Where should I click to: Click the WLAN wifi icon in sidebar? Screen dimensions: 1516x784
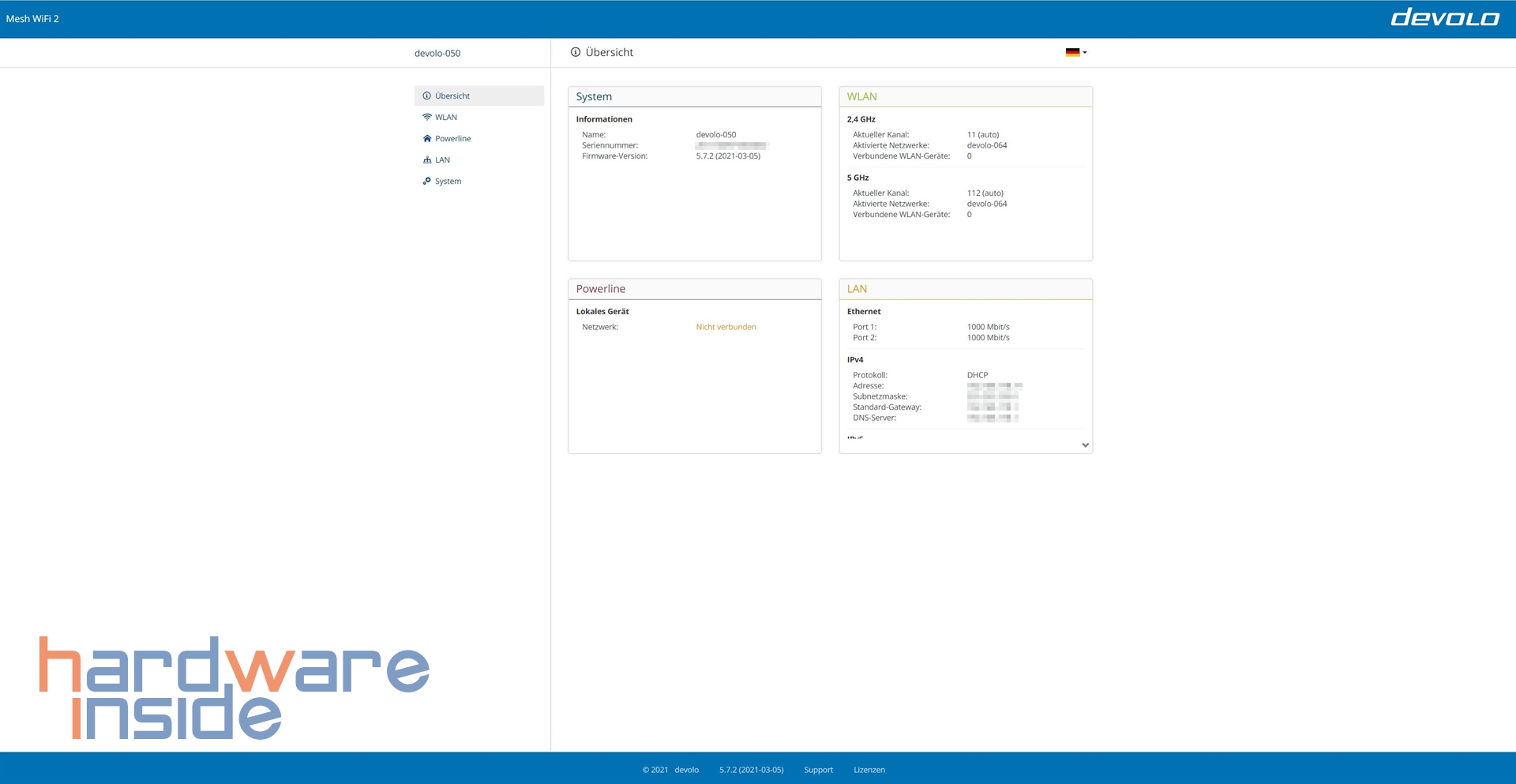tap(426, 117)
